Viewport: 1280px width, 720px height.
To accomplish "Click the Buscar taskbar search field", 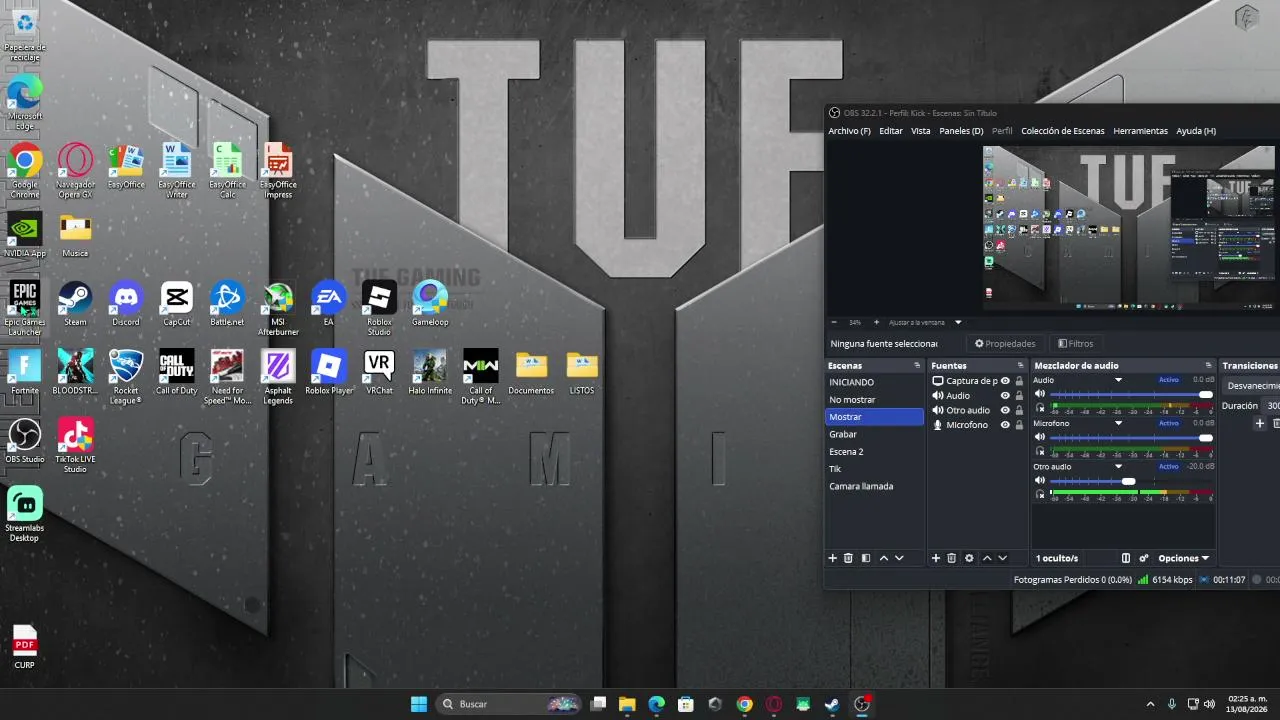I will click(x=510, y=704).
